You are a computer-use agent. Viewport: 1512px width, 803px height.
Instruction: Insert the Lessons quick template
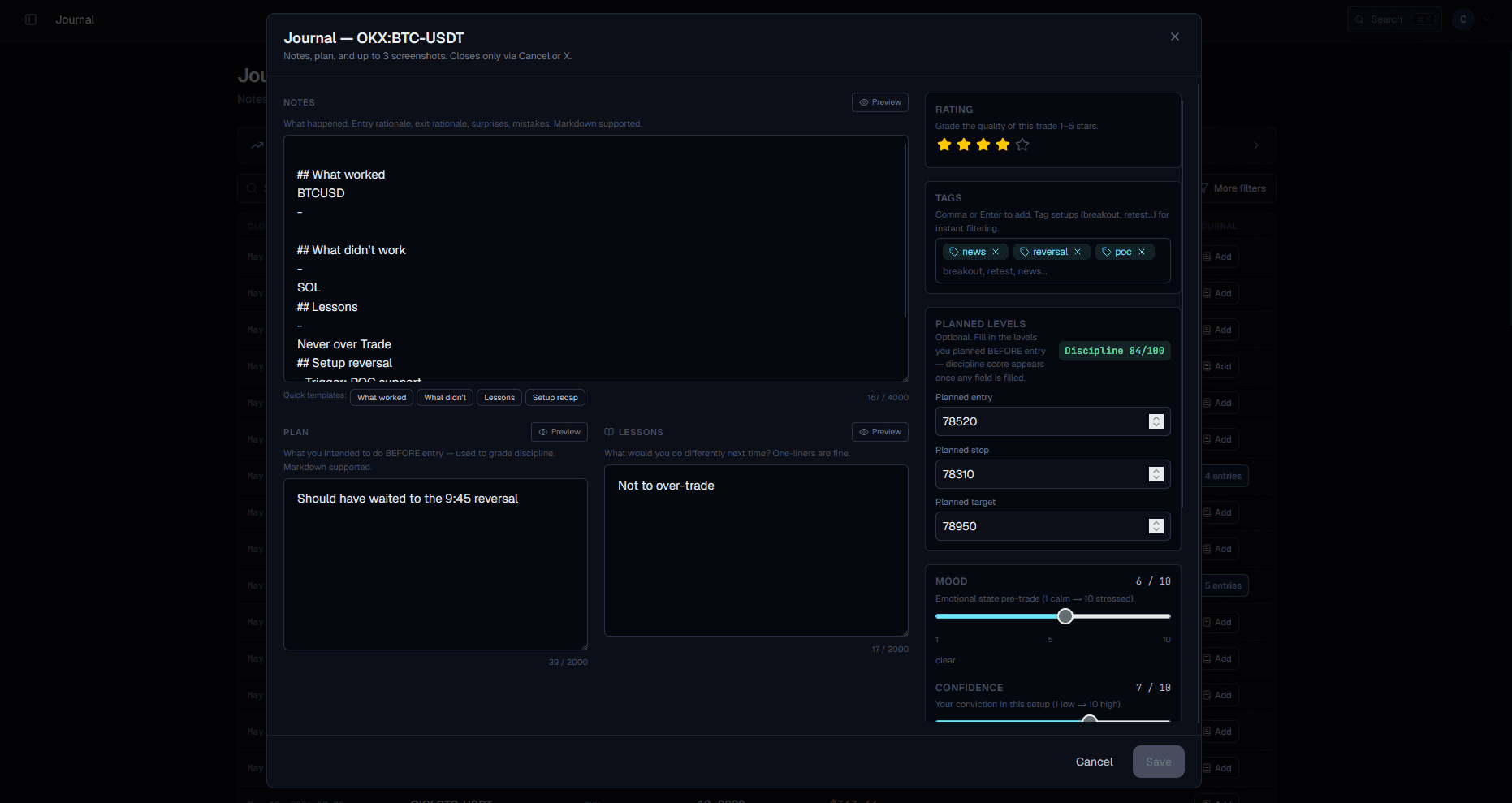(x=499, y=398)
